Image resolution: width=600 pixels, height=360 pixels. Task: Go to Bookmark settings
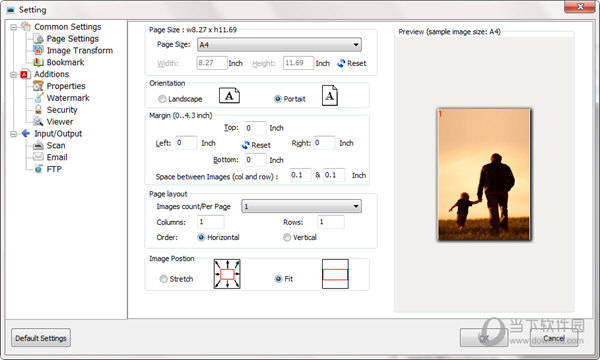[65, 62]
